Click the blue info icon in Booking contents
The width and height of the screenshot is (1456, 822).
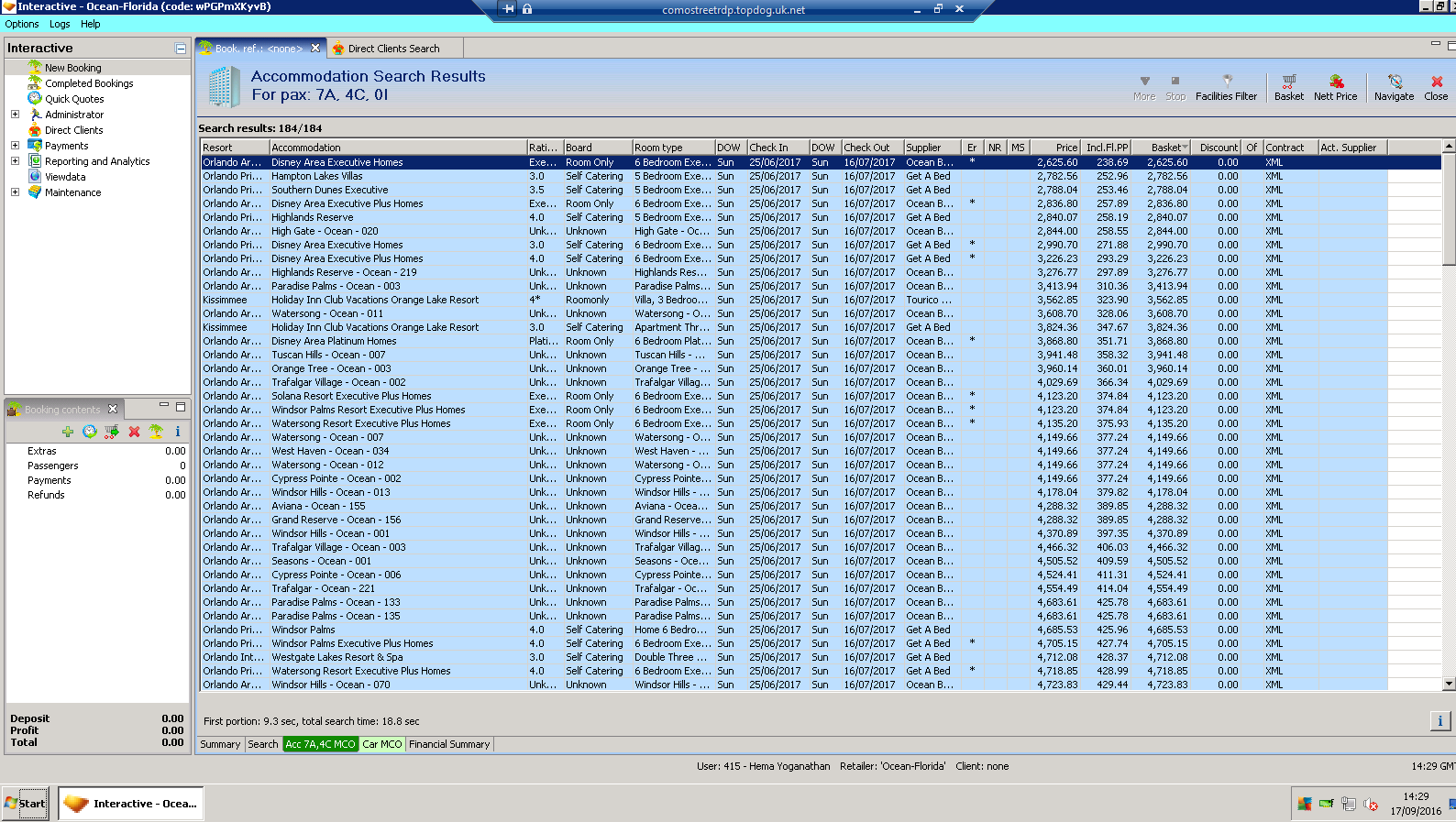(178, 432)
